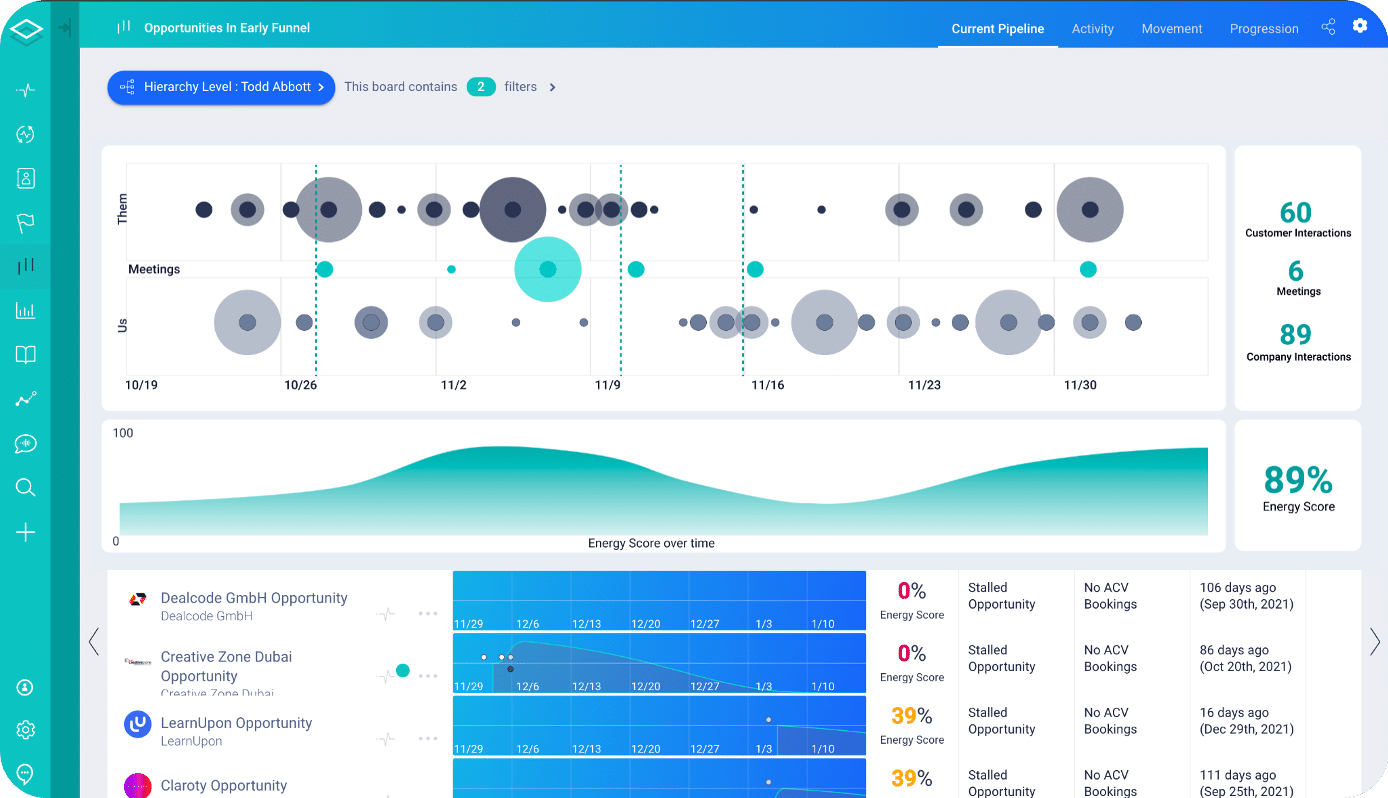Viewport: 1388px width, 798px height.
Task: Open the book icon in sidebar
Action: (x=26, y=355)
